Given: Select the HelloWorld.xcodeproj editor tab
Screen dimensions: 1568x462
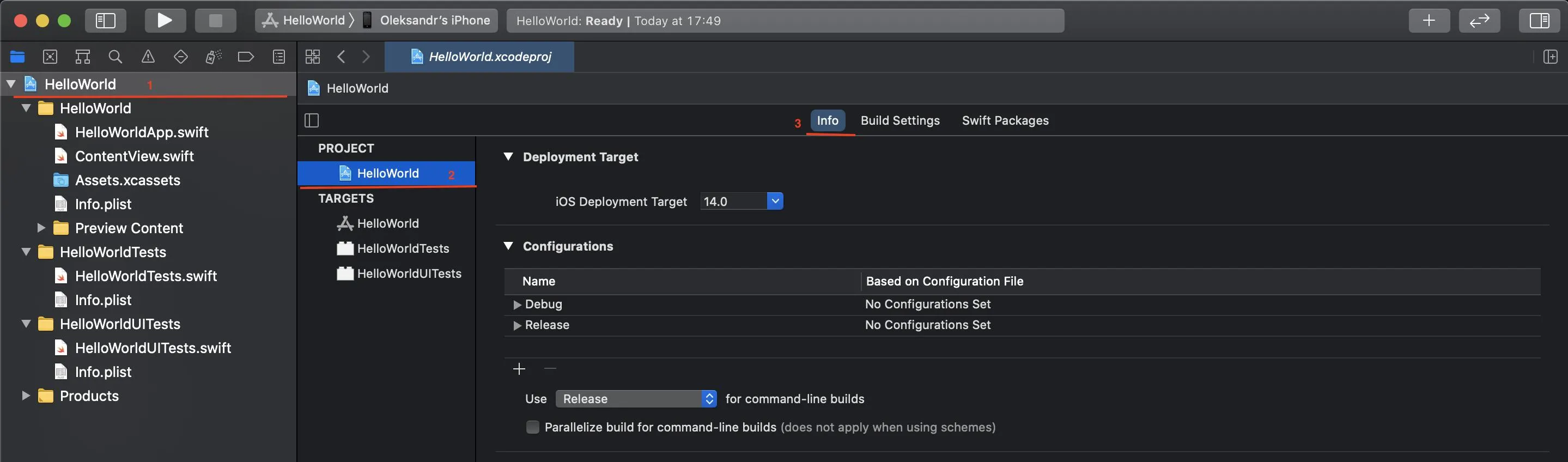Looking at the screenshot, I should click(x=479, y=57).
